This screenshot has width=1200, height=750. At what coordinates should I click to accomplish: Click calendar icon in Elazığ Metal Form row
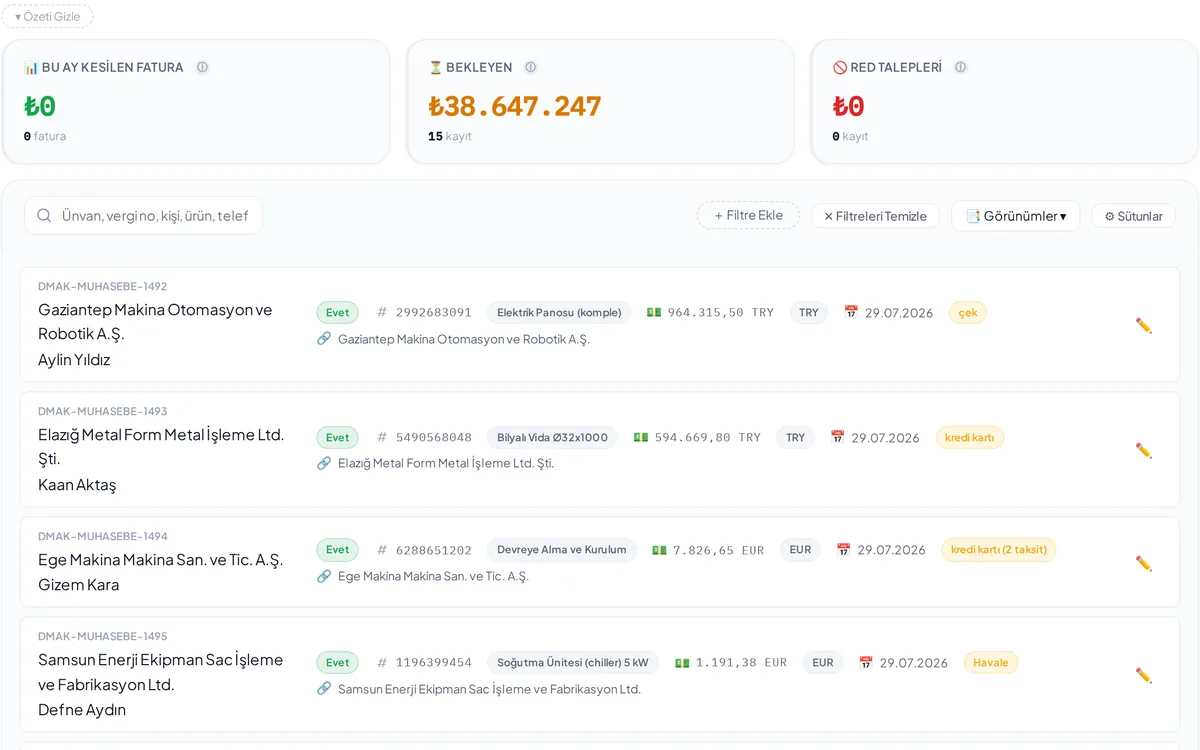(838, 437)
